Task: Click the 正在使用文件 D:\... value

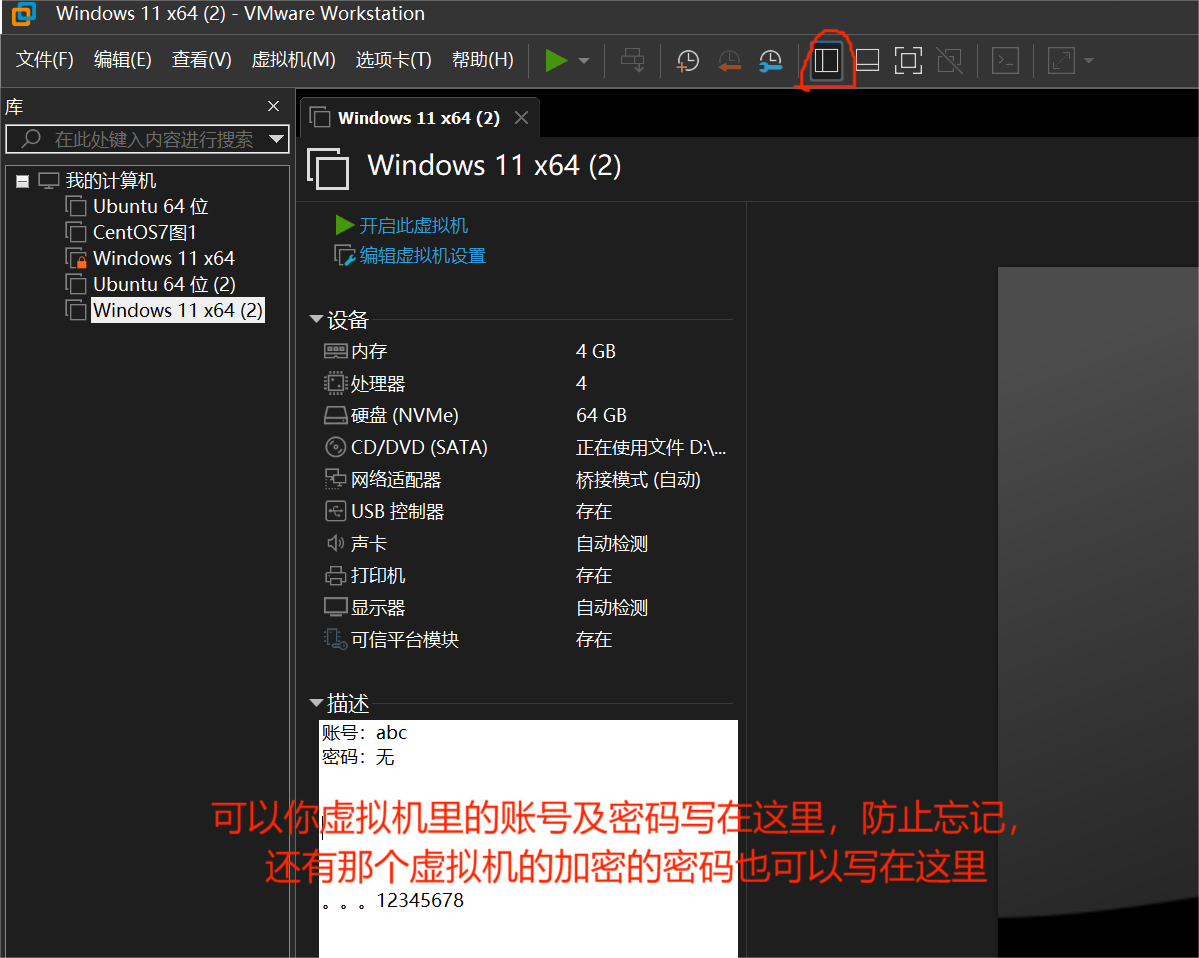Action: 651,447
